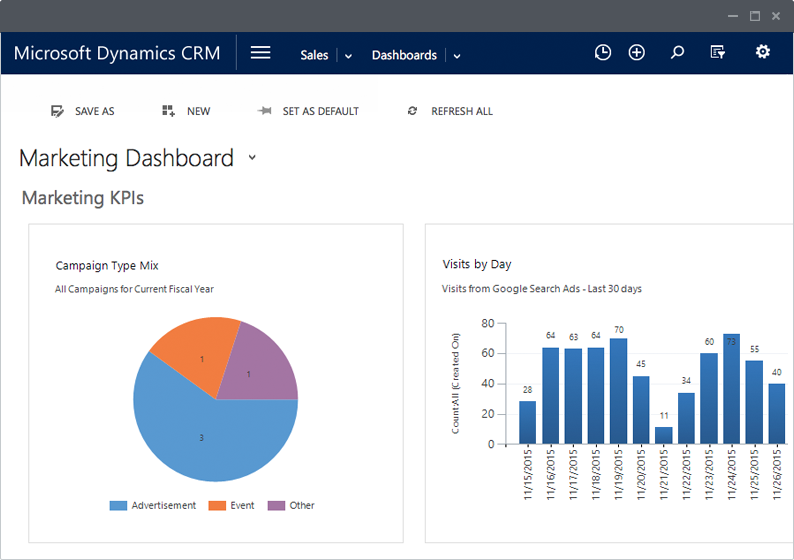Click Visits from Google Search Ads subtitle

[x=541, y=289]
